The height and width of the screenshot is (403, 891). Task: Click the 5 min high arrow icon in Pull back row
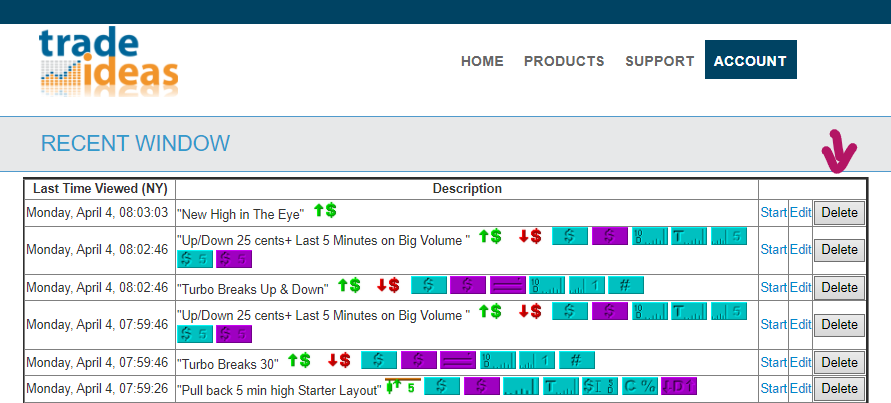coord(401,386)
